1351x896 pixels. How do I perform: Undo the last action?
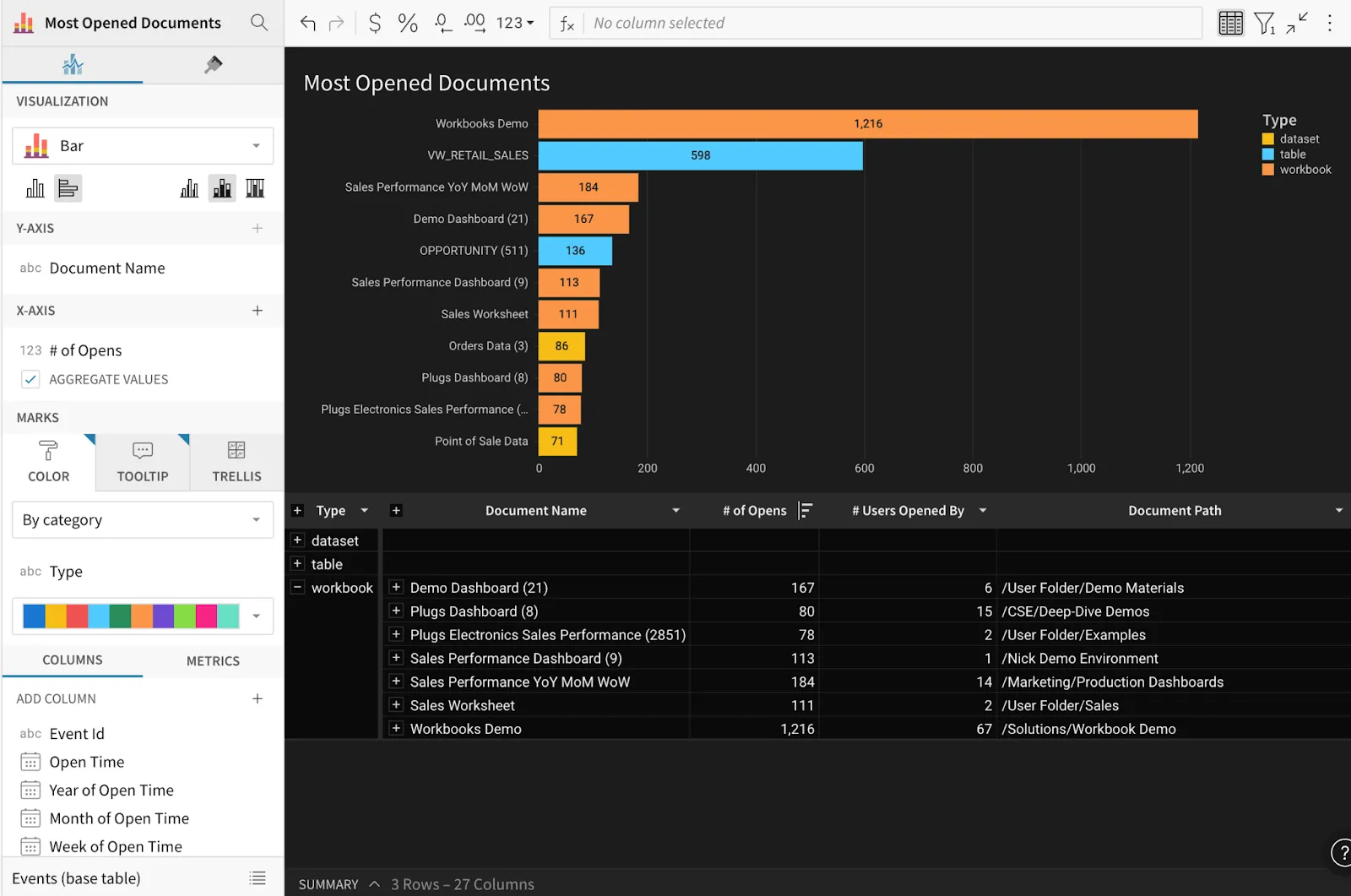(x=308, y=23)
